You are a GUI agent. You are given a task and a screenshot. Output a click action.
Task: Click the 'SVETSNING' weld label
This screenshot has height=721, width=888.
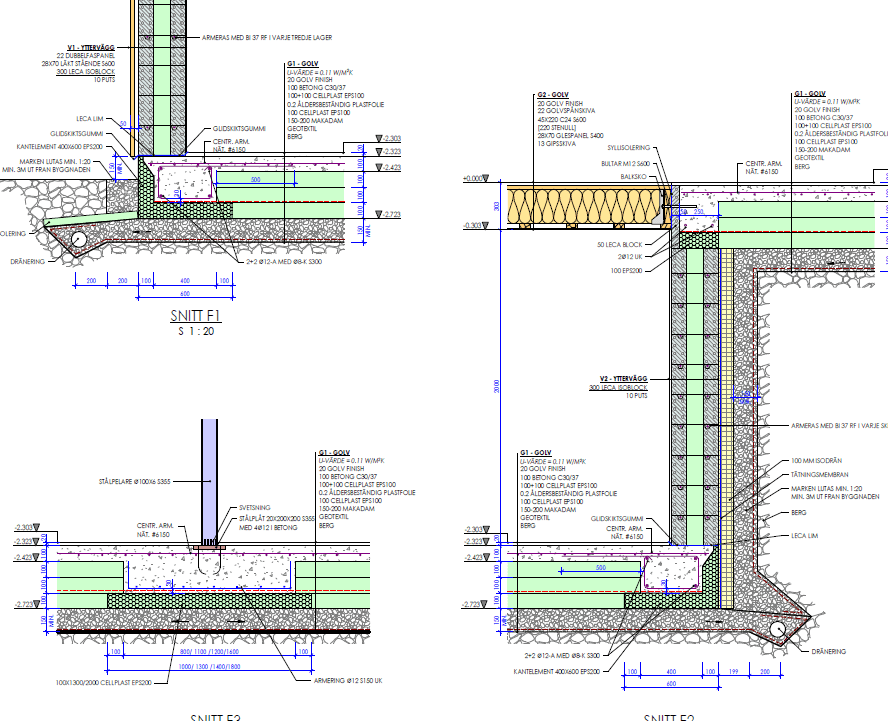[254, 508]
